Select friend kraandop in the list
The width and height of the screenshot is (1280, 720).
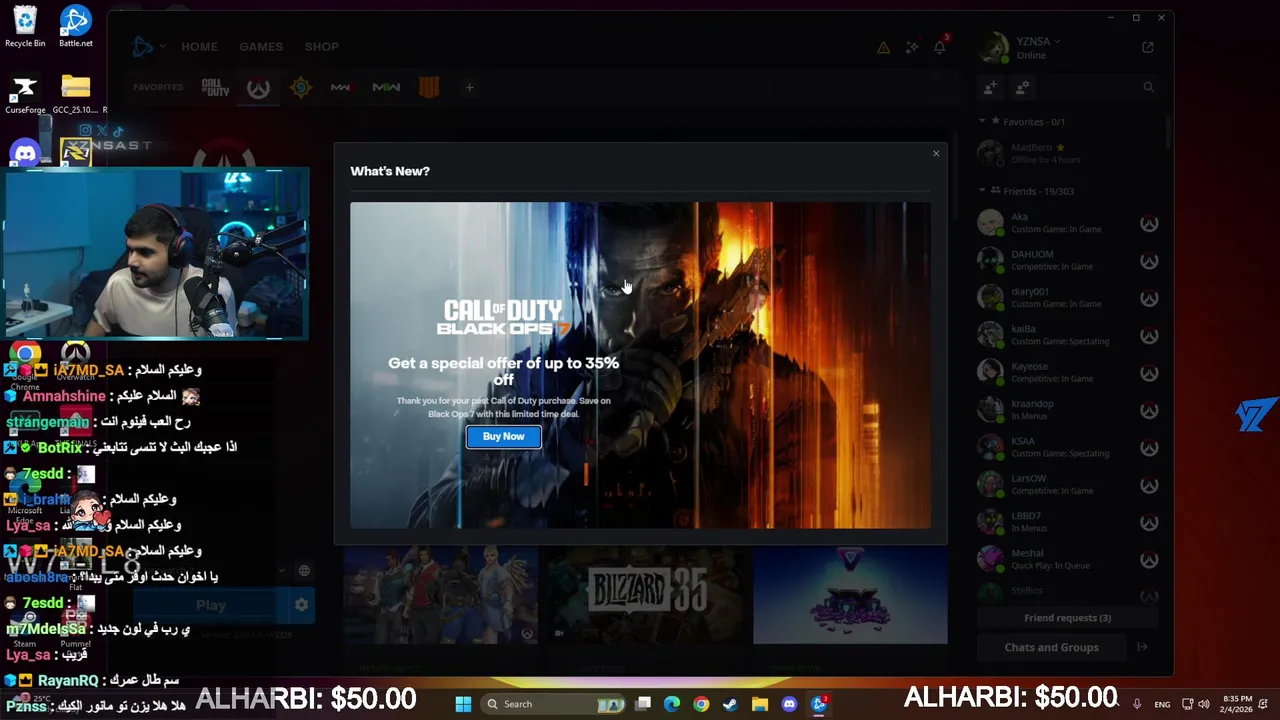click(1068, 409)
